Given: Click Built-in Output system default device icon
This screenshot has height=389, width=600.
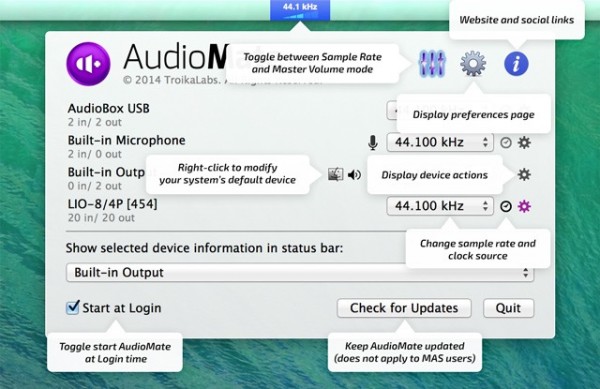Looking at the screenshot, I should (x=335, y=175).
